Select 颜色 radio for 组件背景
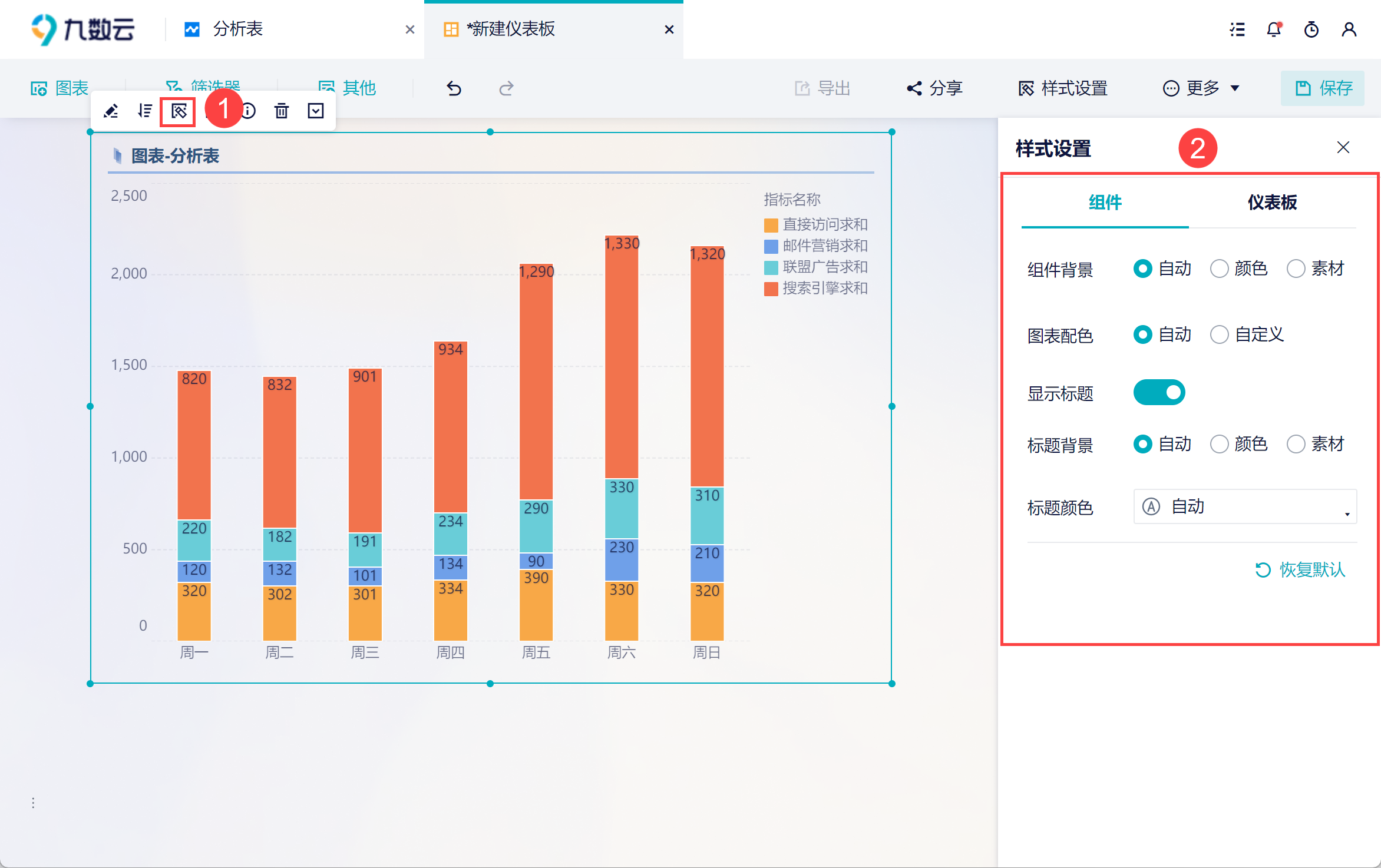 pos(1220,269)
